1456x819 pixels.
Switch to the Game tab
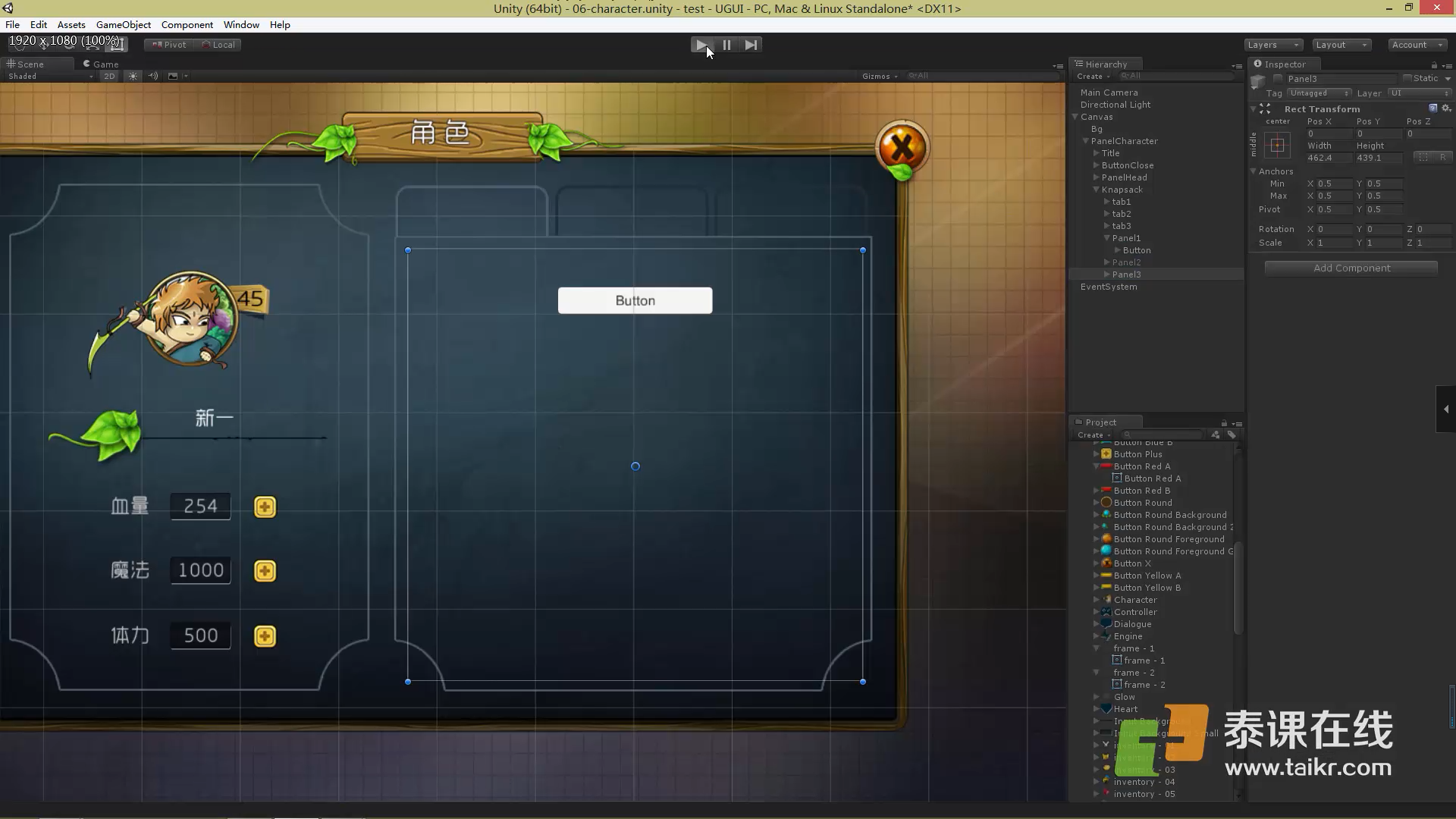(x=101, y=64)
